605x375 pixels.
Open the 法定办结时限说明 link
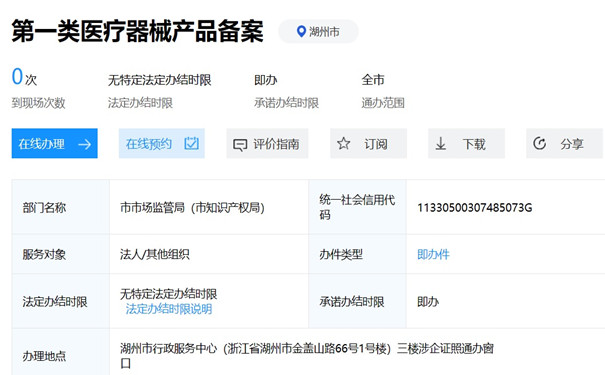(x=169, y=309)
